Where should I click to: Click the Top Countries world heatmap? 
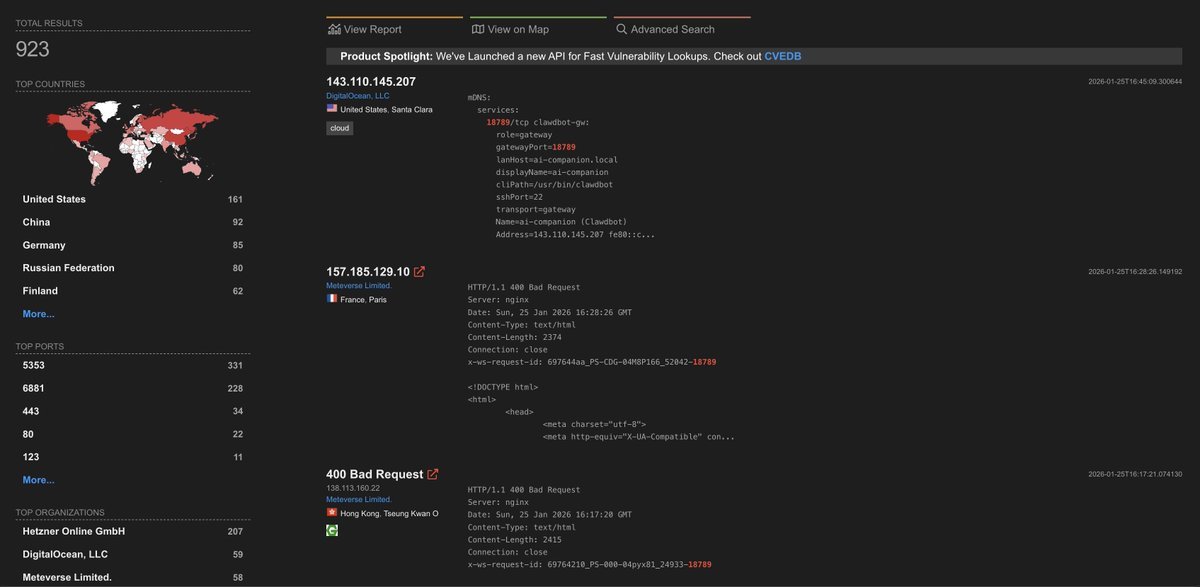[132, 141]
